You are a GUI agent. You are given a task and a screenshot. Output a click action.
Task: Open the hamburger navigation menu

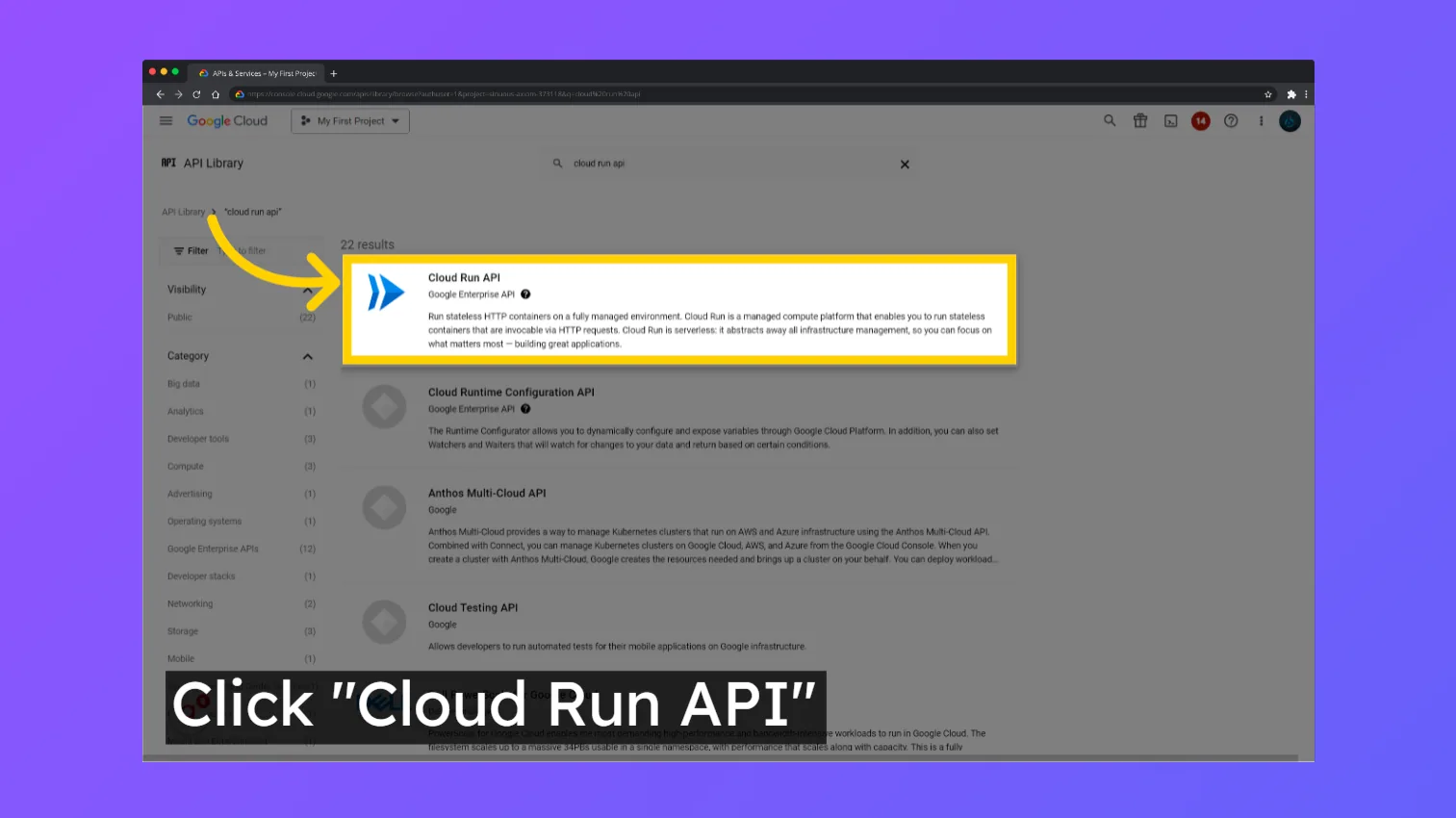[166, 121]
